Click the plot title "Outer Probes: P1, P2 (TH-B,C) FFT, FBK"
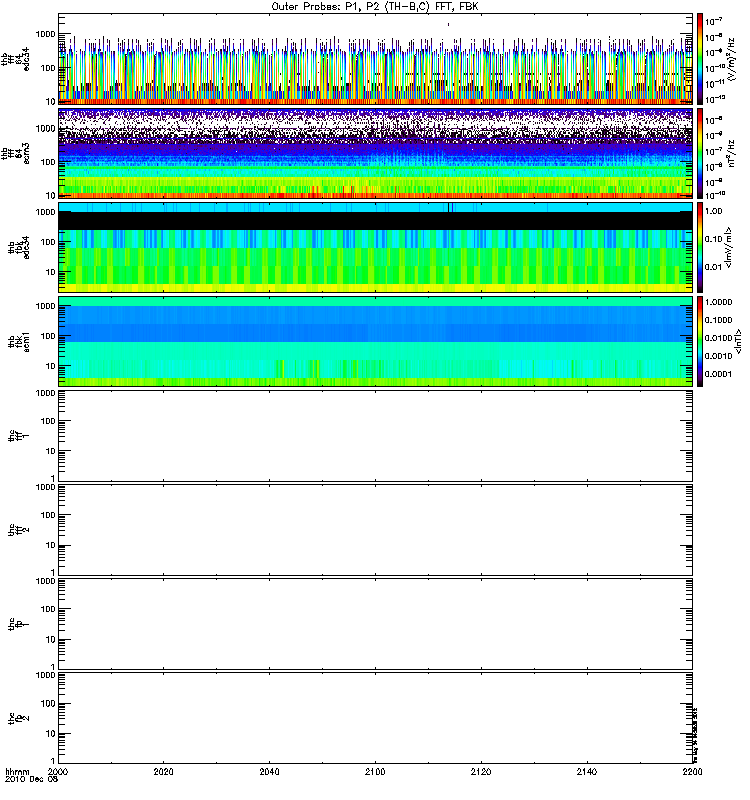This screenshot has width=750, height=800. [375, 7]
